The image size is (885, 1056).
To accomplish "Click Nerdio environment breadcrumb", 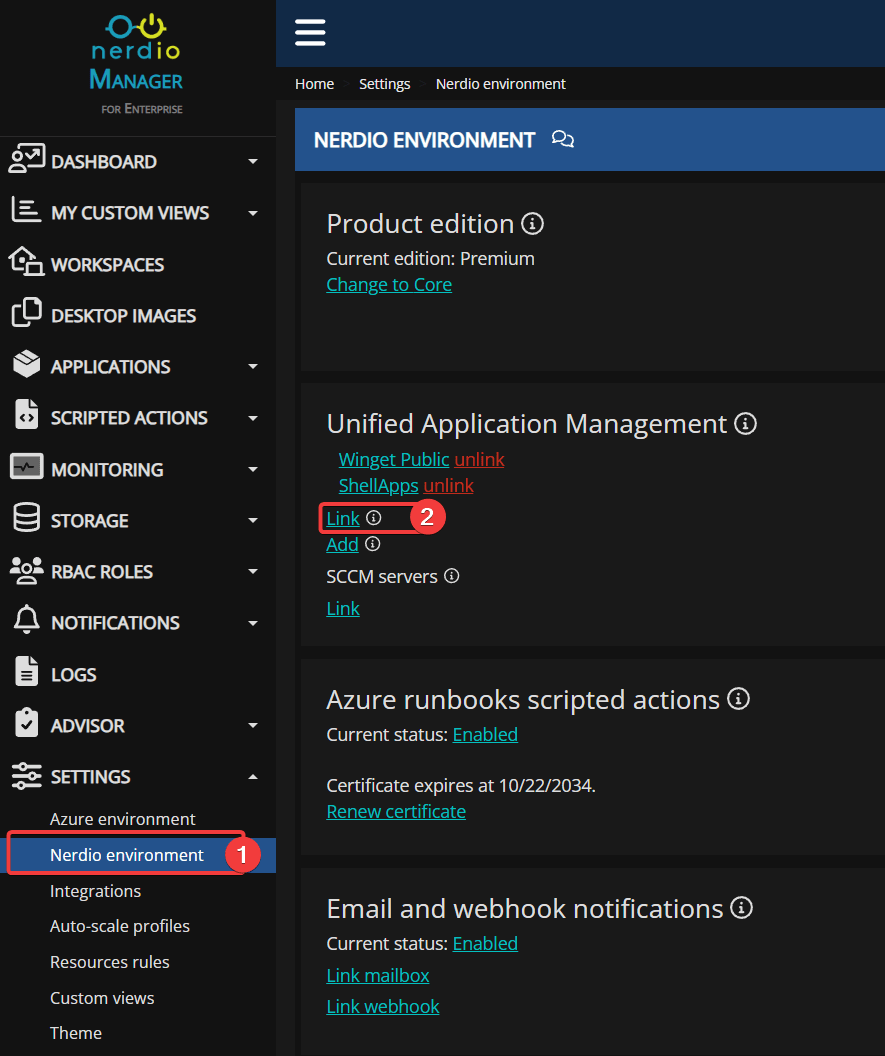I will (500, 84).
